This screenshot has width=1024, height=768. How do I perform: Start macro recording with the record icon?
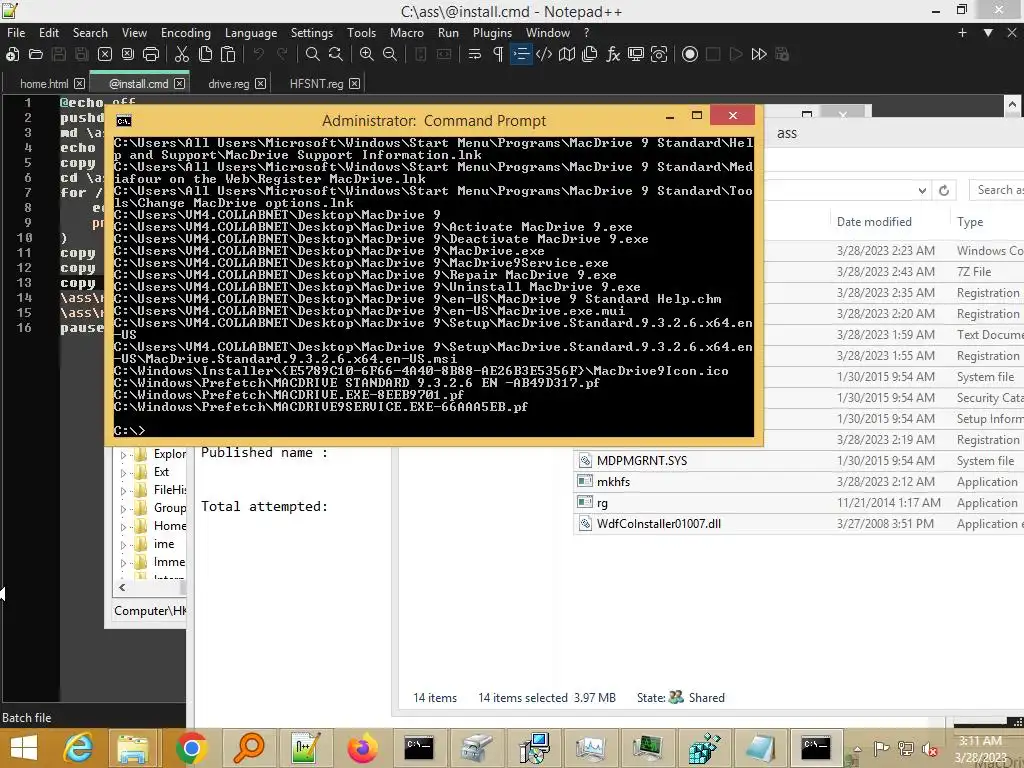click(690, 54)
